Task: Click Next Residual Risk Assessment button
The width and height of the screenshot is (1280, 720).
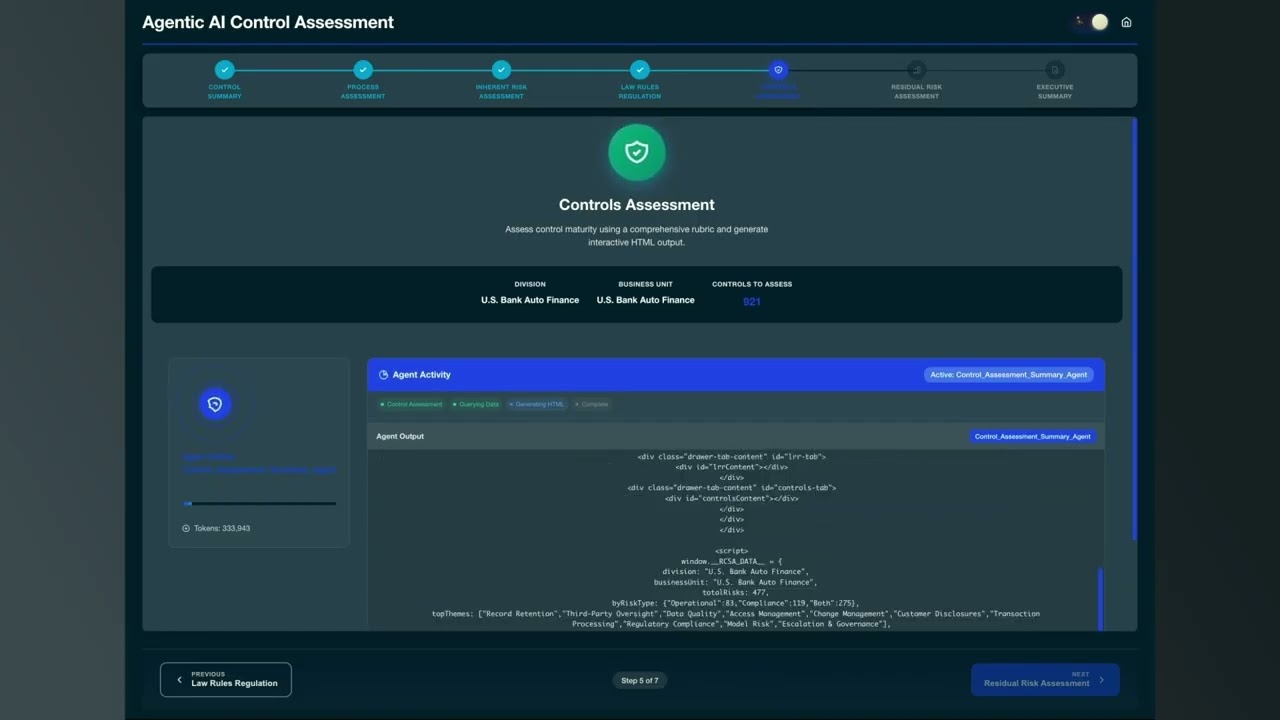Action: pos(1045,680)
